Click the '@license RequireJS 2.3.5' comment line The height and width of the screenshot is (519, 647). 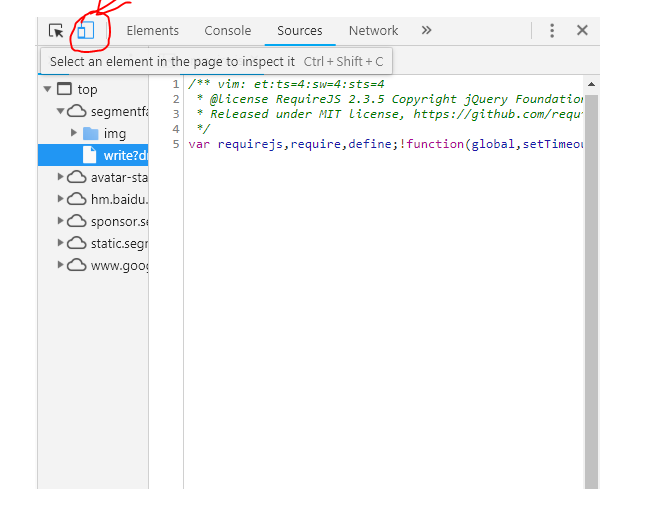click(x=390, y=99)
